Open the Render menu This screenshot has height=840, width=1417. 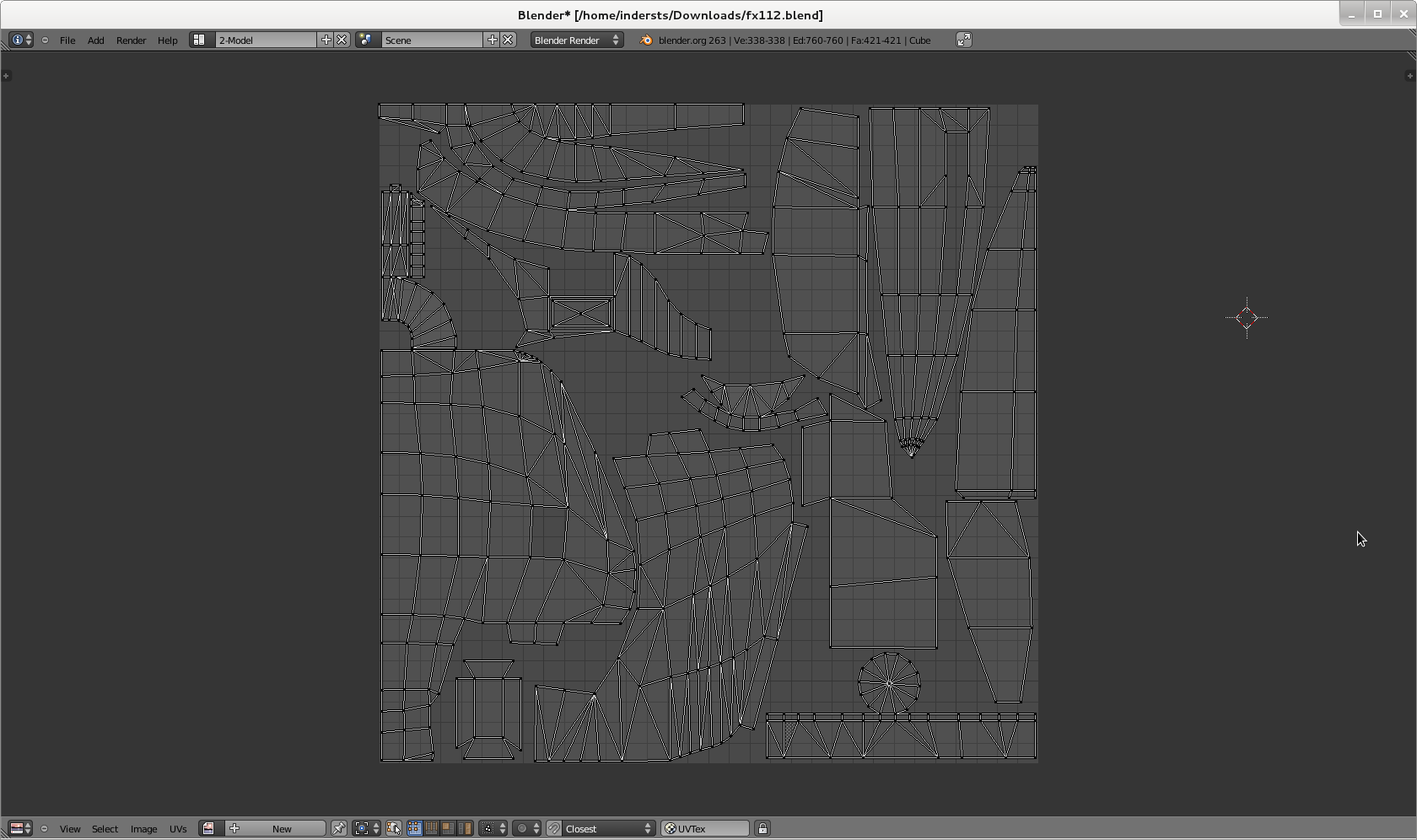tap(131, 40)
